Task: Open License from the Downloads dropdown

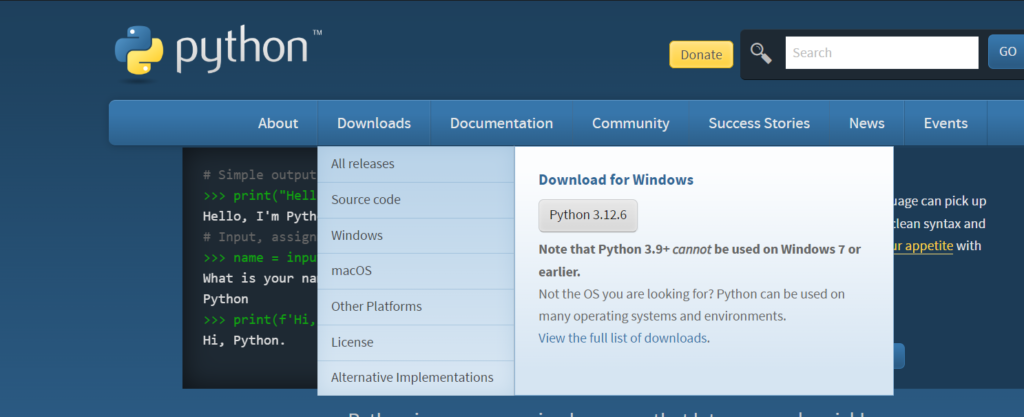Action: click(x=416, y=343)
